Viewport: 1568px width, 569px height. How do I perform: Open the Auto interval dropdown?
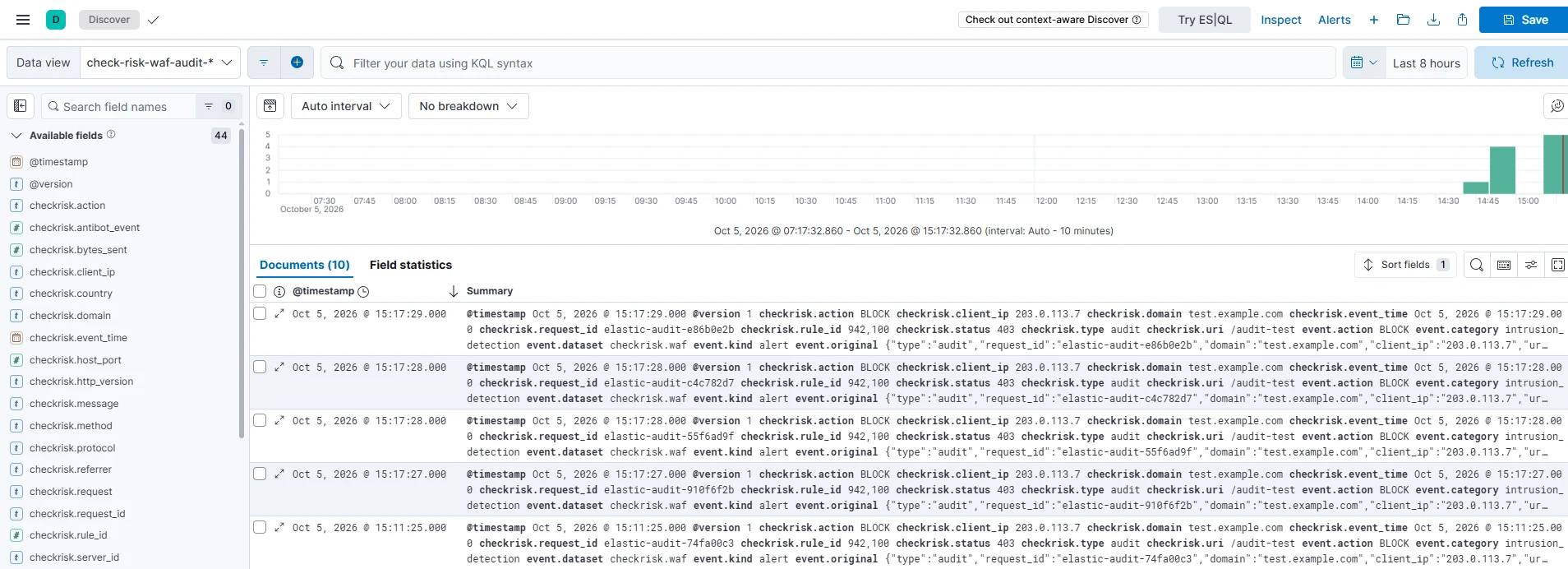[346, 106]
